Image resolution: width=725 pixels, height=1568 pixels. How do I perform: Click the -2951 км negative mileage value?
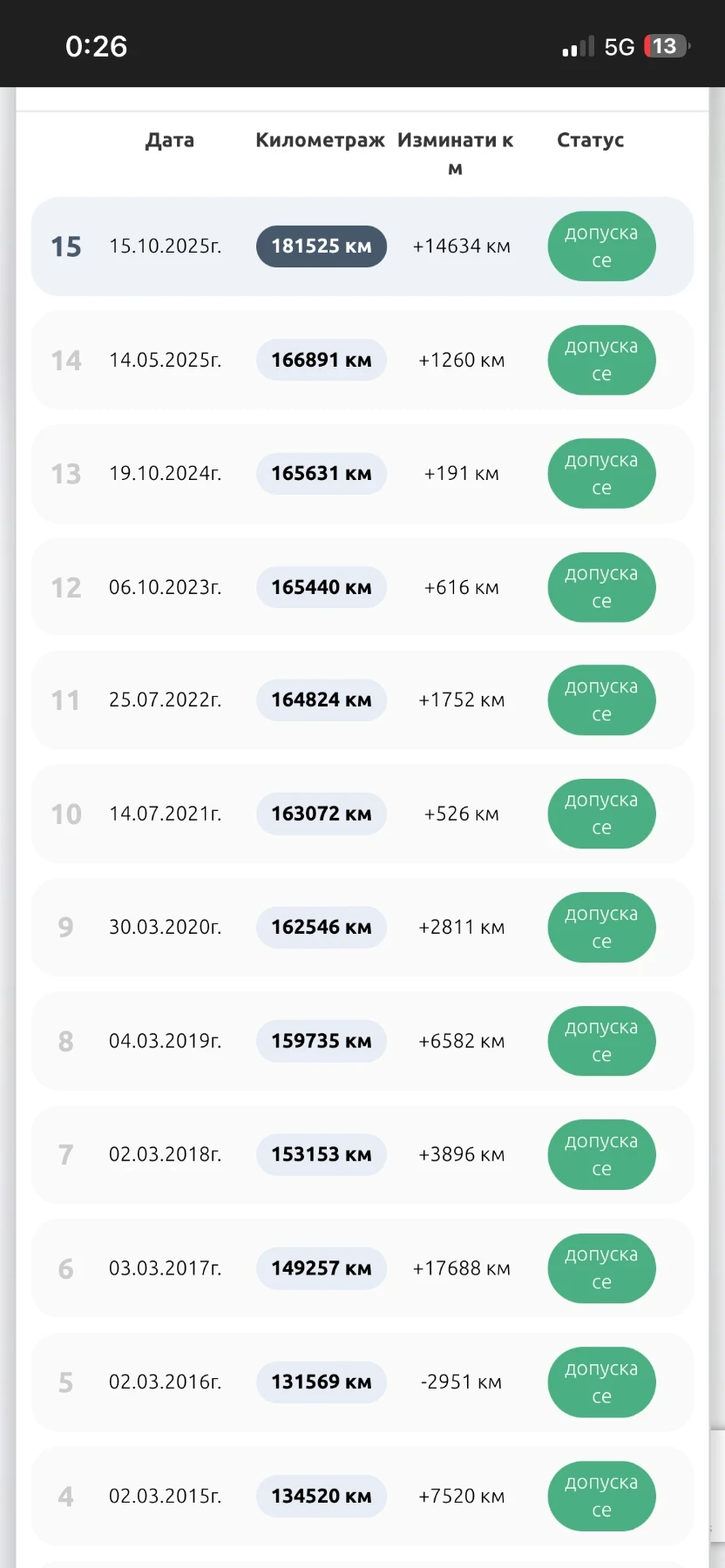[461, 1382]
